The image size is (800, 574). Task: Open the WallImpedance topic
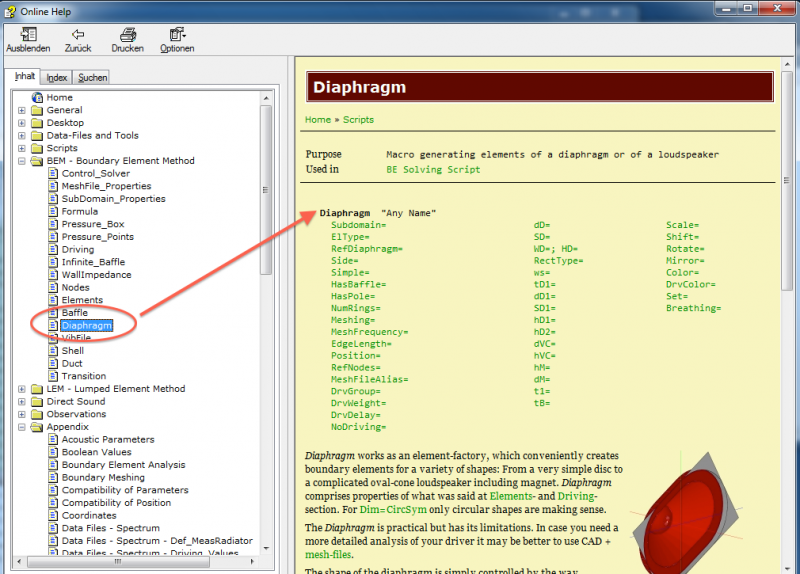[96, 275]
